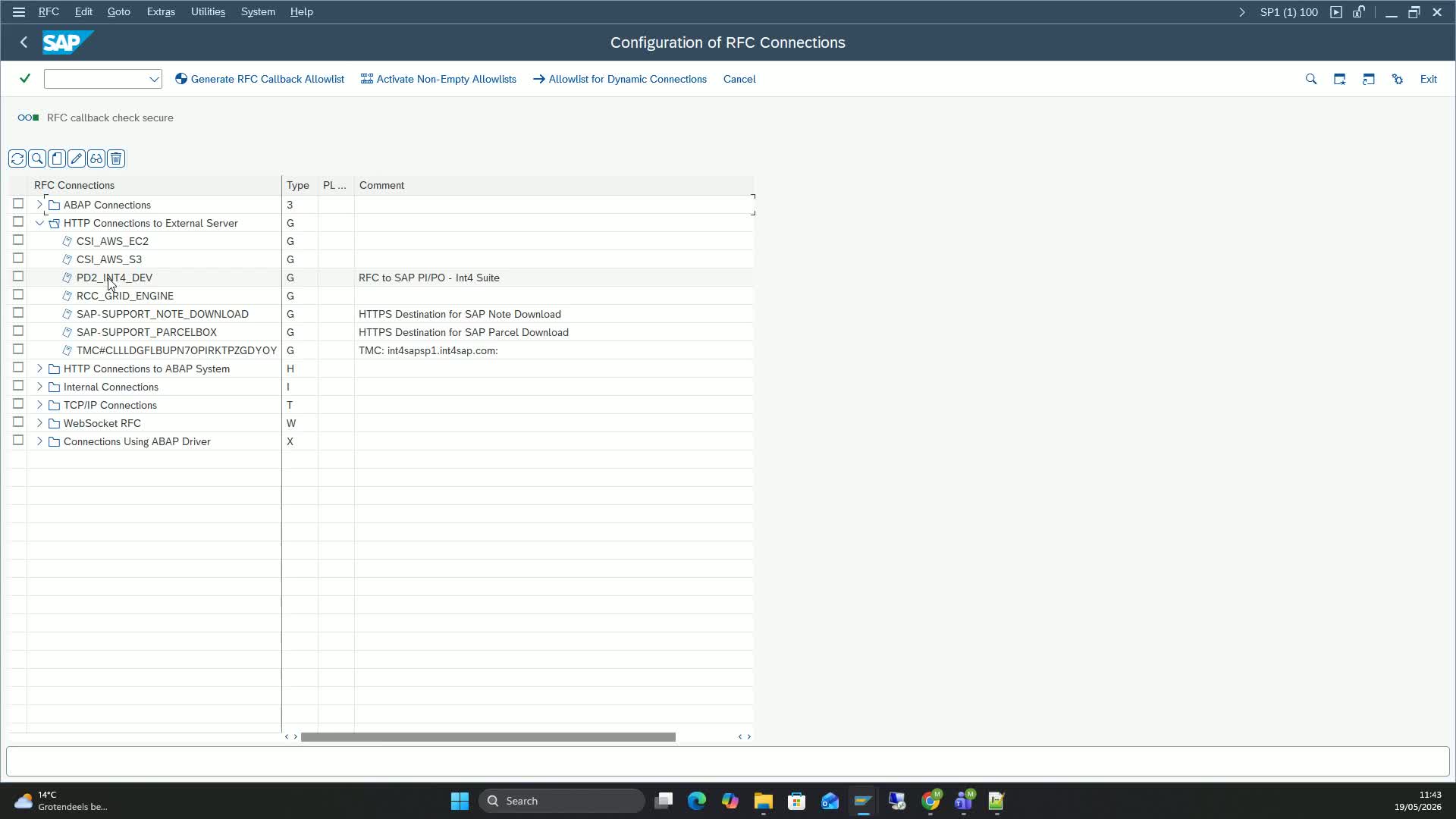Click scroll-left arrow under RFC Connections column
Viewport: 1456px width, 819px height.
[287, 737]
